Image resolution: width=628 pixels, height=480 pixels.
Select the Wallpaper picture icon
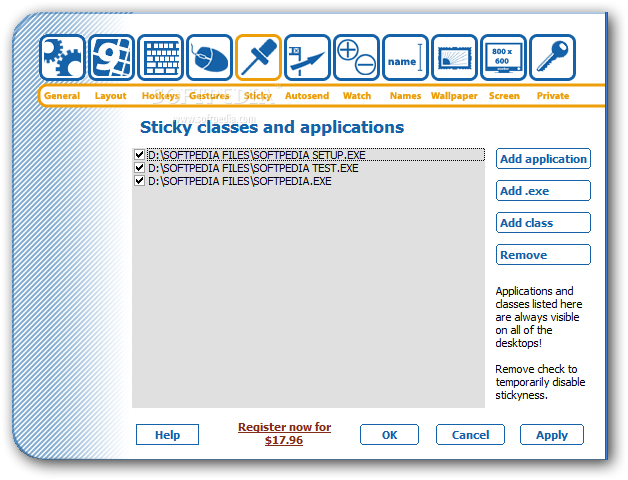click(x=454, y=57)
